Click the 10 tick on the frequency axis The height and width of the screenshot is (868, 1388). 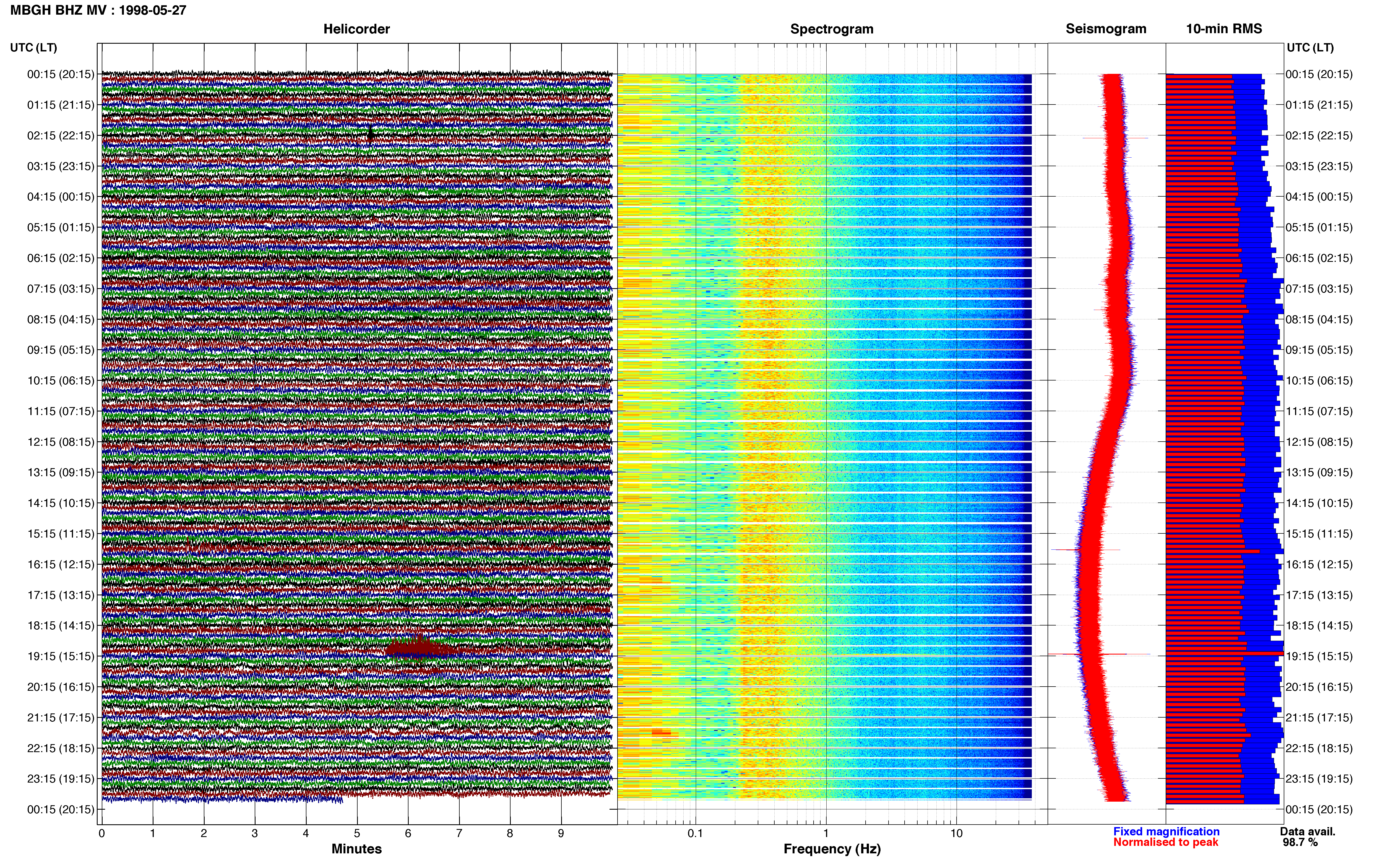956,833
